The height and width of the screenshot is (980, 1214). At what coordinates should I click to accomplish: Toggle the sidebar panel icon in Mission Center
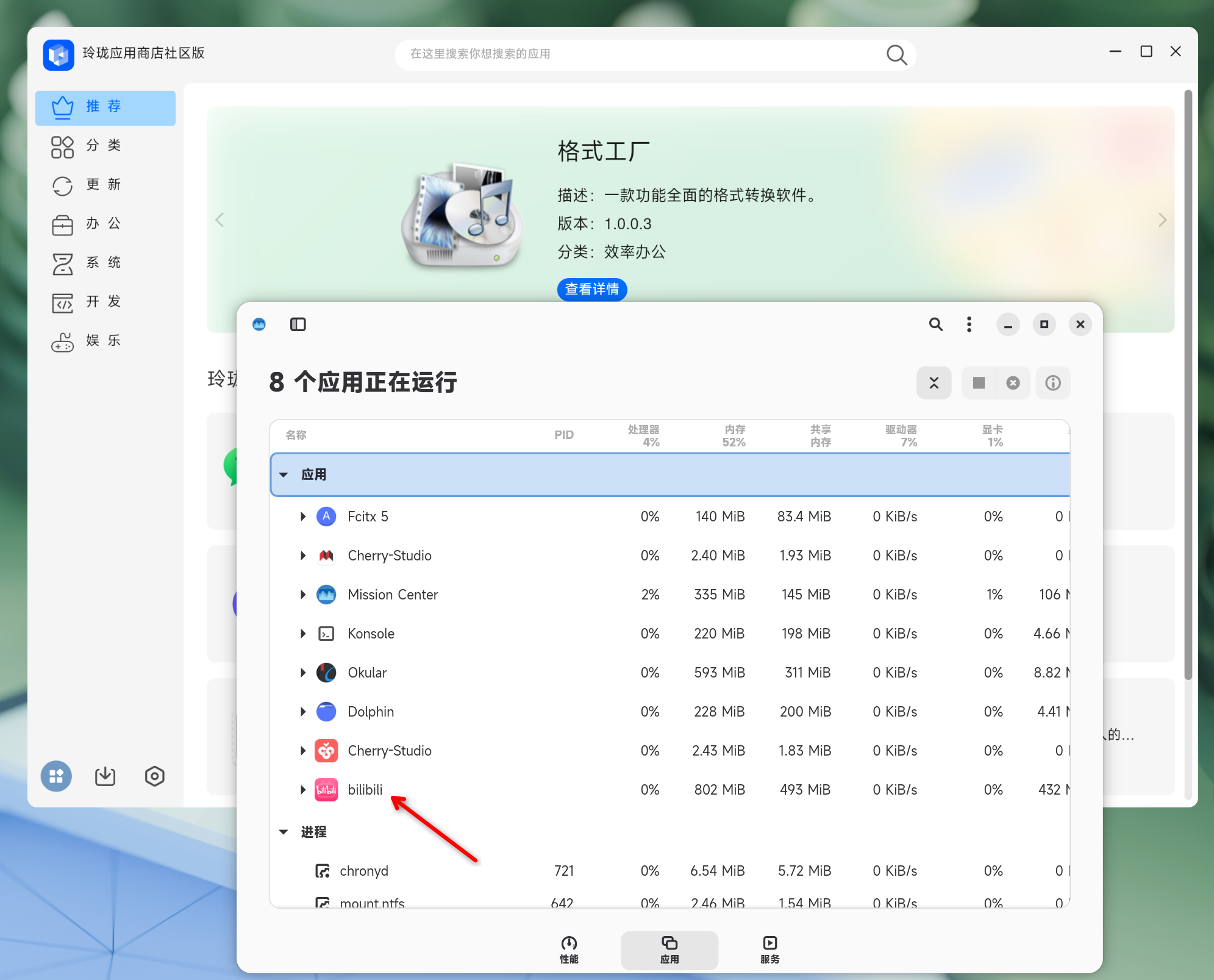298,324
